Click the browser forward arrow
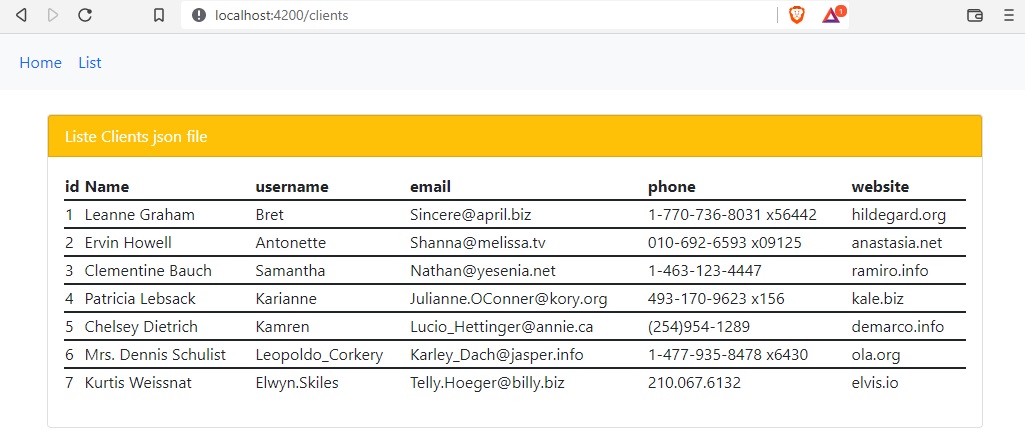1025x445 pixels. tap(53, 15)
